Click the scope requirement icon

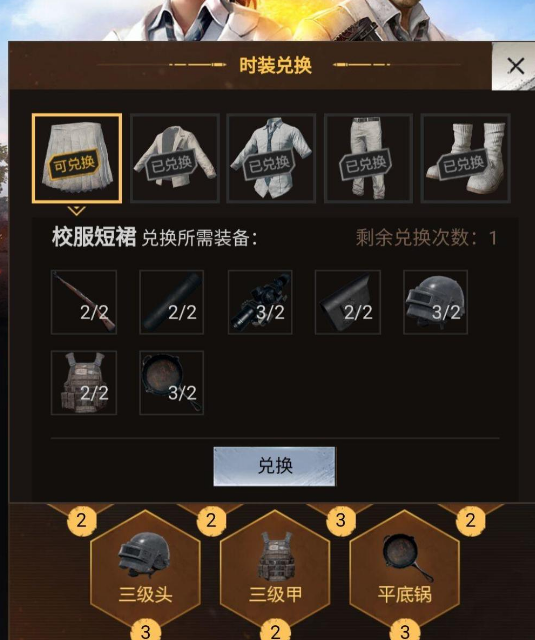[260, 302]
